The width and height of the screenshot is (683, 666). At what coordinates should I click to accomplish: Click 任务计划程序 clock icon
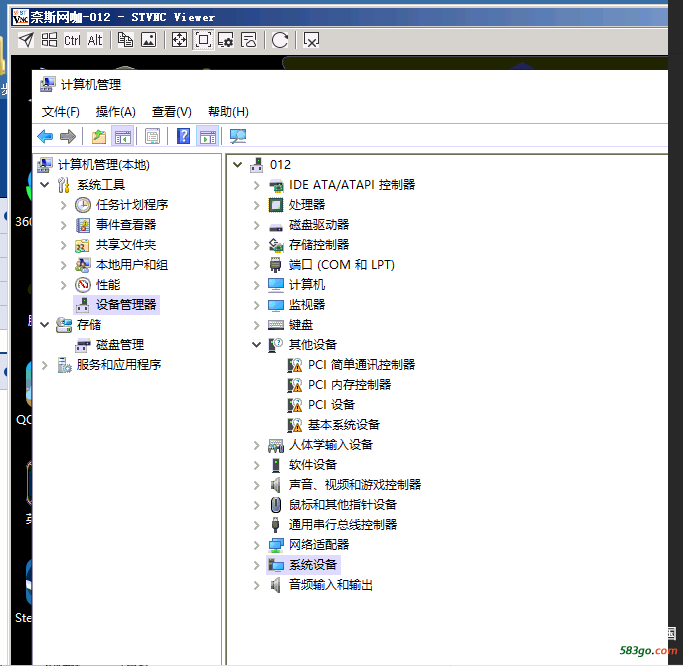83,205
